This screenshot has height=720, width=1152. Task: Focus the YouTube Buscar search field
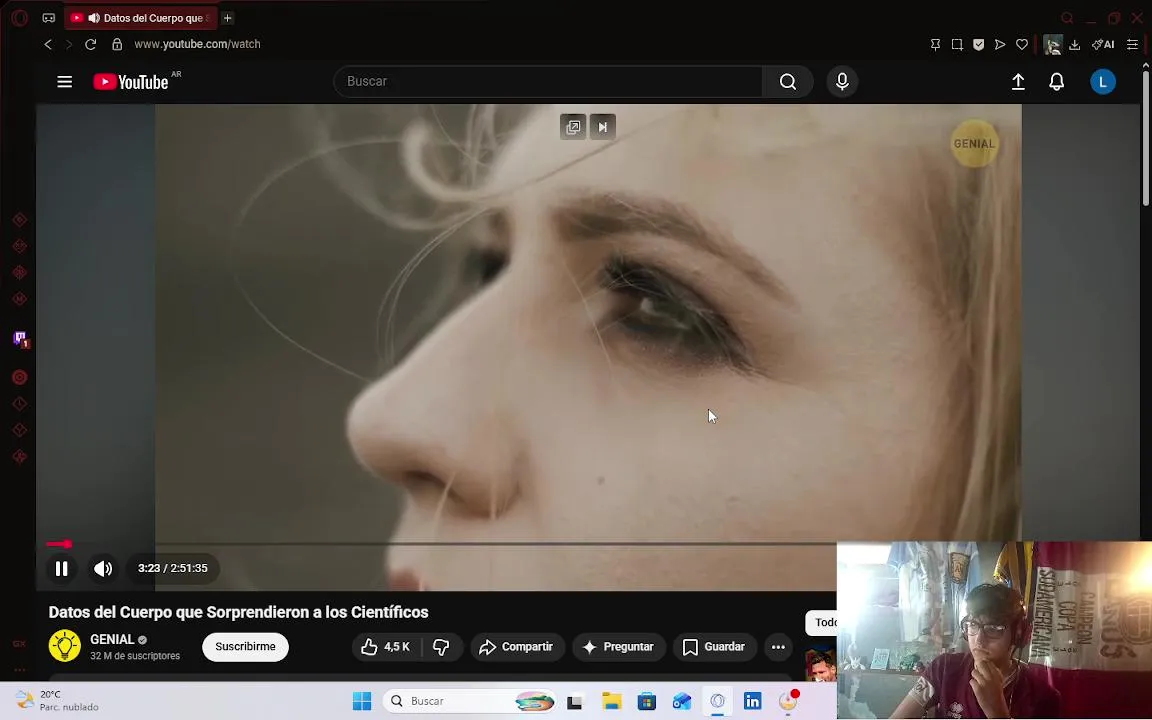[548, 82]
